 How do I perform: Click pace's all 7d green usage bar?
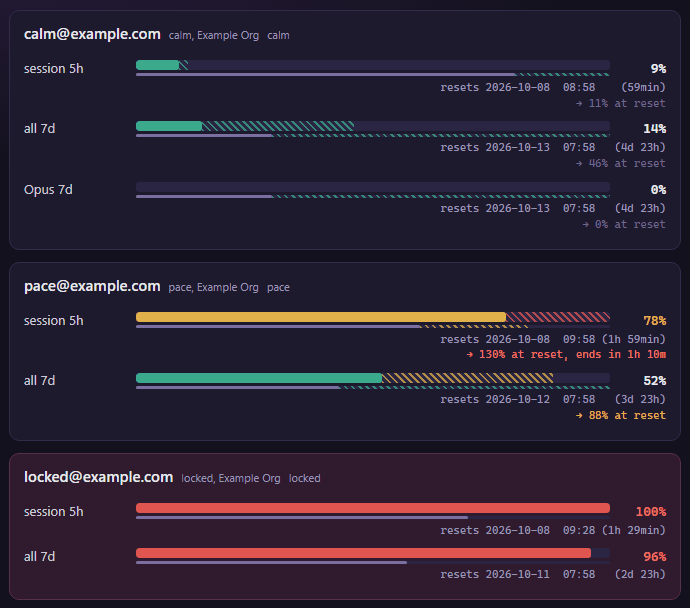pyautogui.click(x=259, y=378)
